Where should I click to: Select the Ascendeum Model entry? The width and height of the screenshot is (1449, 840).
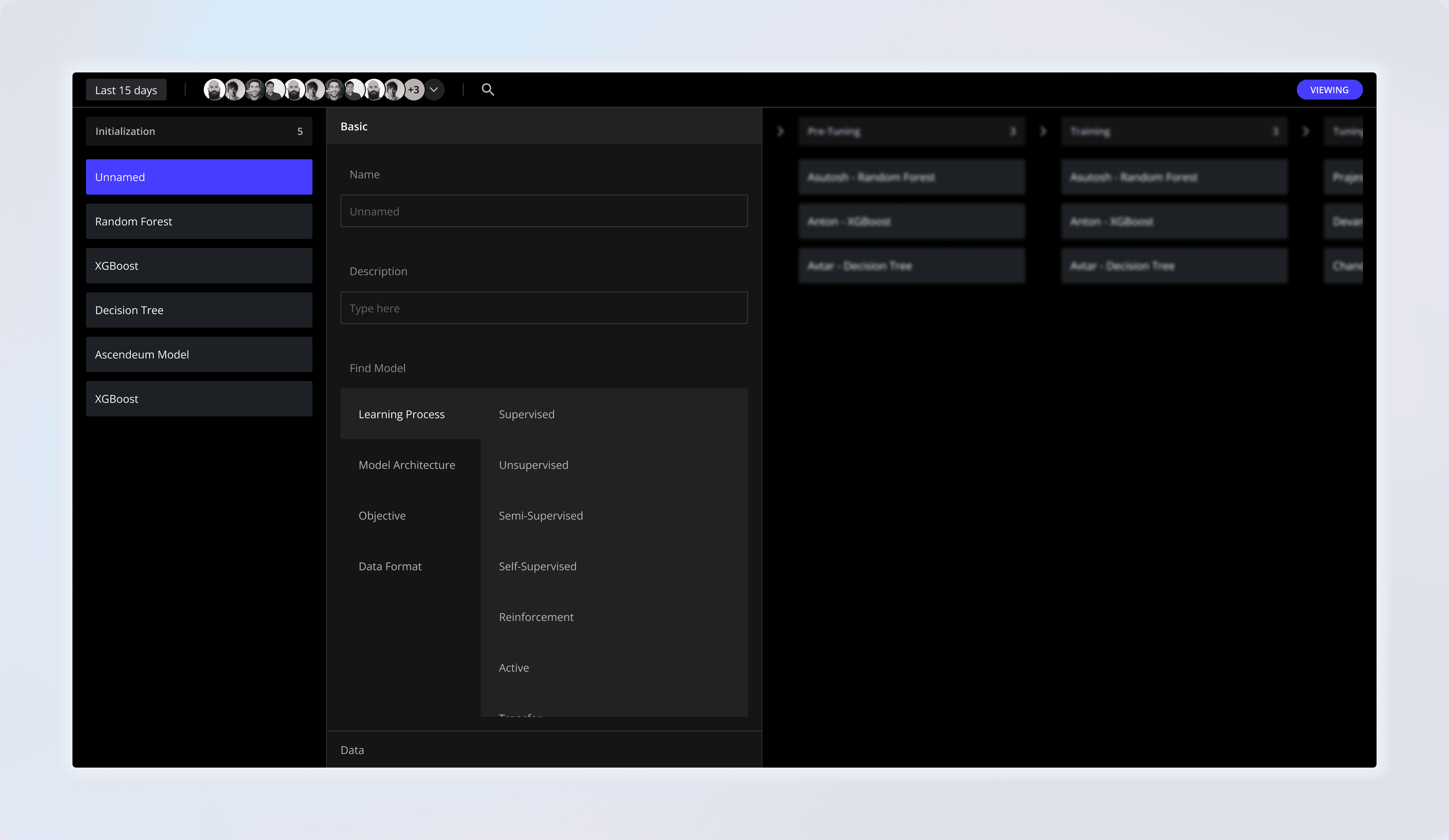199,355
